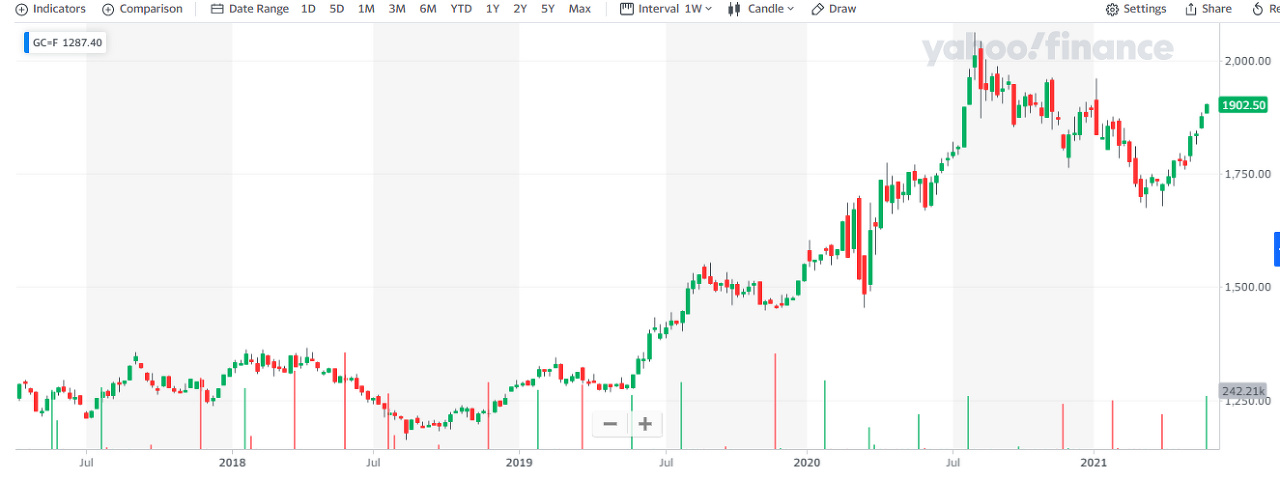Image resolution: width=1280 pixels, height=480 pixels.
Task: Click the blue marker beside GC=F label
Action: coord(26,43)
